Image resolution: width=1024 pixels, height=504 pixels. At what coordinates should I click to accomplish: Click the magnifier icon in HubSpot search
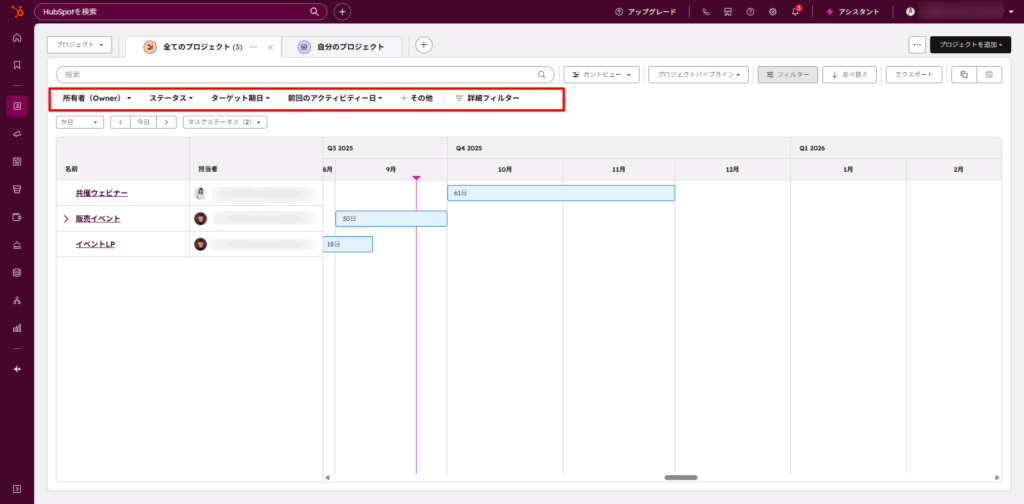coord(314,12)
